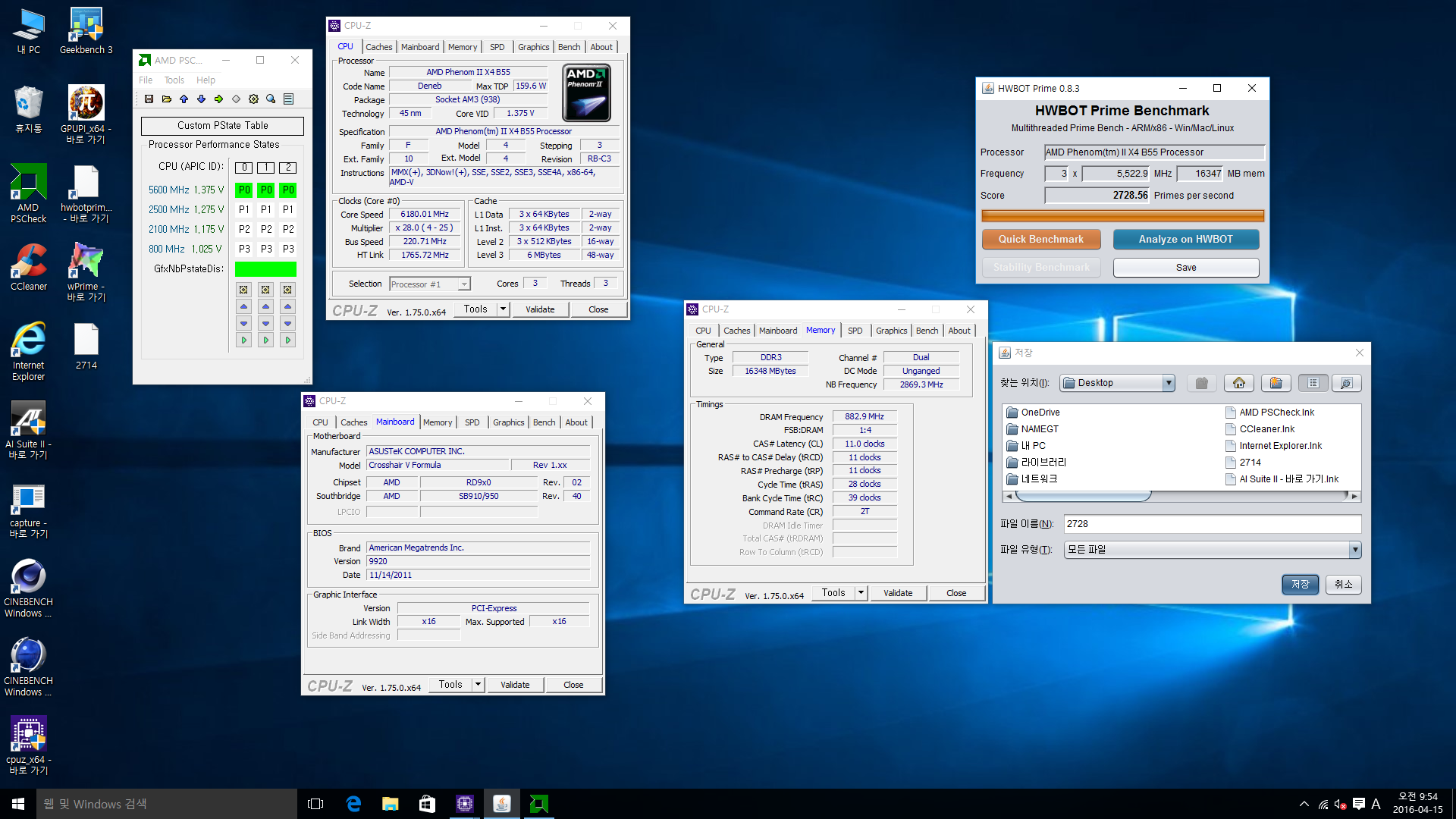The height and width of the screenshot is (819, 1456).
Task: Toggle CPU APIC ID box 1
Action: click(265, 168)
